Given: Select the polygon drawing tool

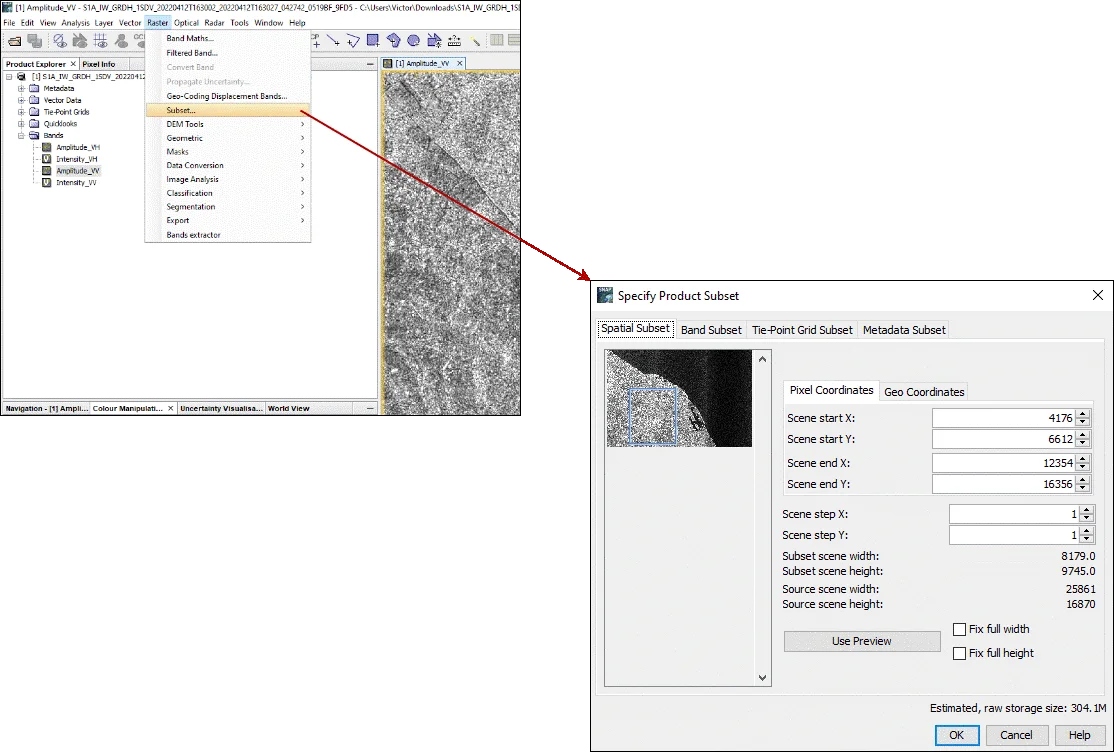Looking at the screenshot, I should (x=395, y=40).
